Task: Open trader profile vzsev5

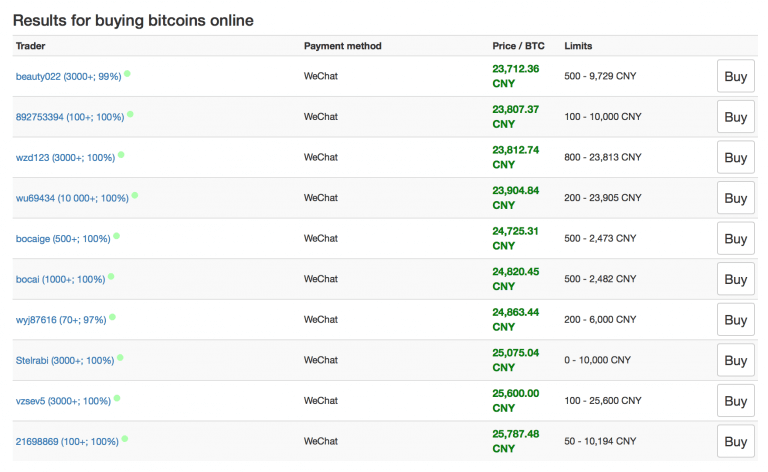Action: coord(63,401)
